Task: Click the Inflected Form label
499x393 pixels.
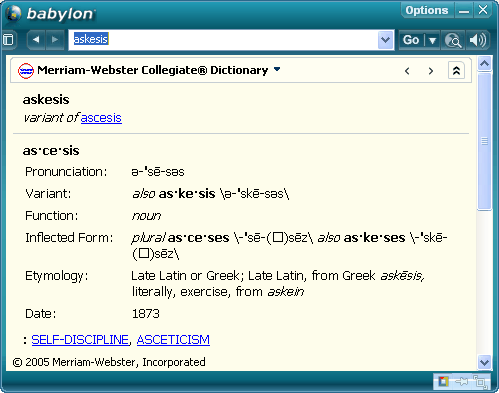Action: coord(69,238)
